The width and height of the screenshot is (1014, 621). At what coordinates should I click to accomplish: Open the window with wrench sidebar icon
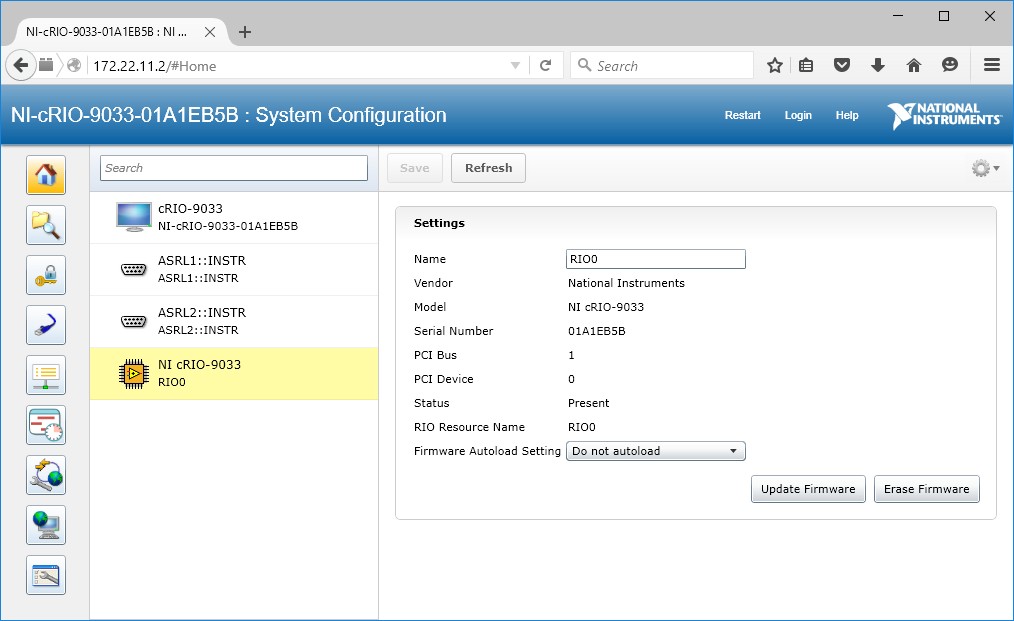coord(46,575)
